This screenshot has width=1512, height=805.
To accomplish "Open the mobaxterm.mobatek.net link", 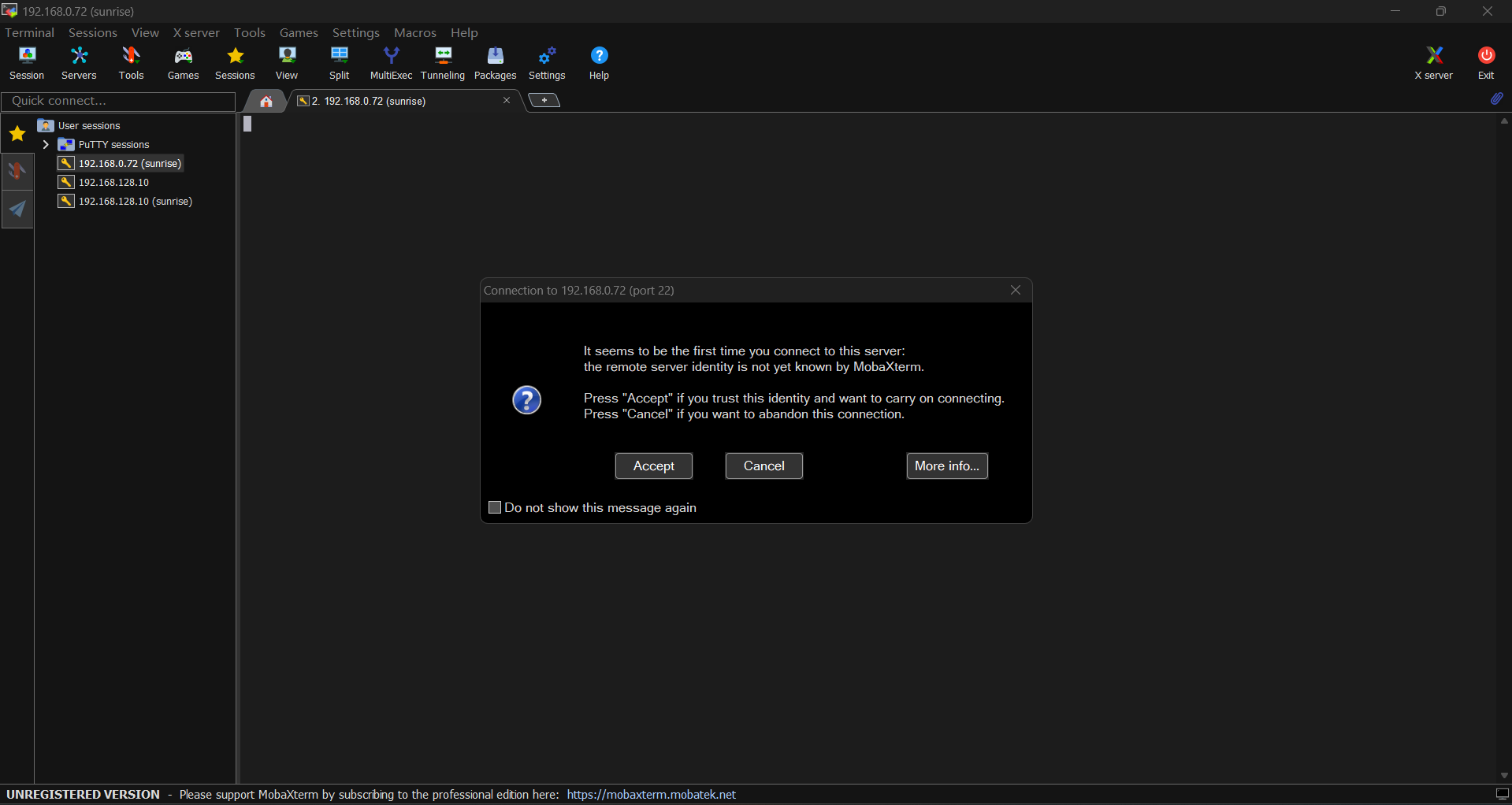I will coord(651,795).
